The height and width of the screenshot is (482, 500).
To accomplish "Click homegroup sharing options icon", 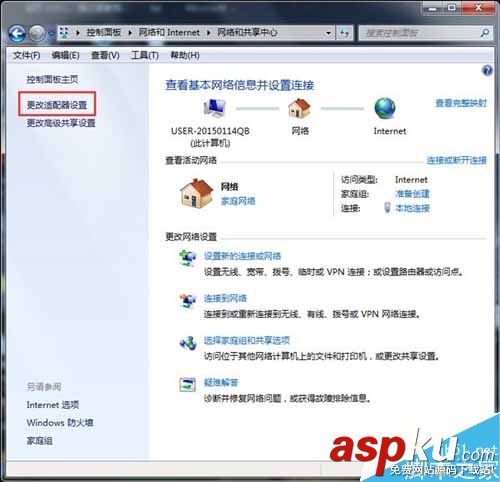I will coord(188,343).
